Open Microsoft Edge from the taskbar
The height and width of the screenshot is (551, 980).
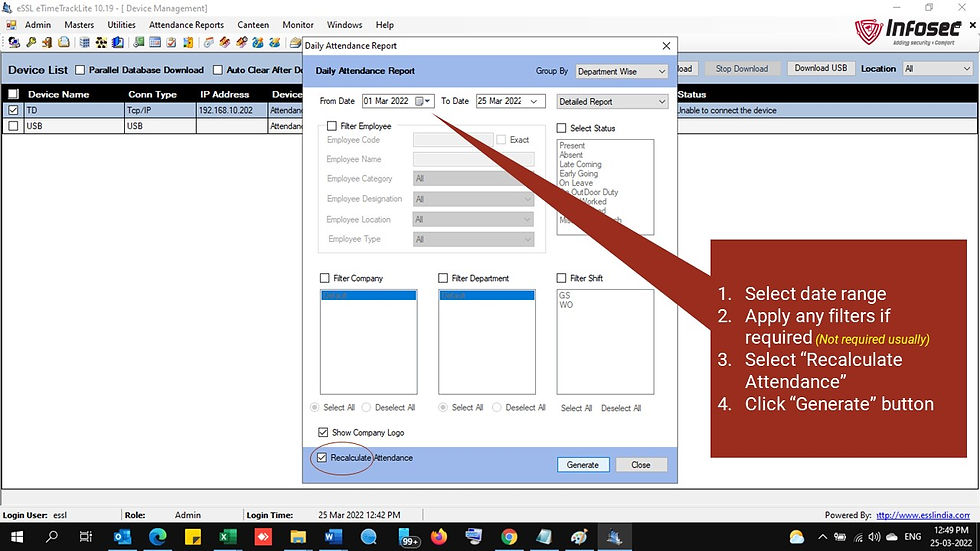coord(158,537)
